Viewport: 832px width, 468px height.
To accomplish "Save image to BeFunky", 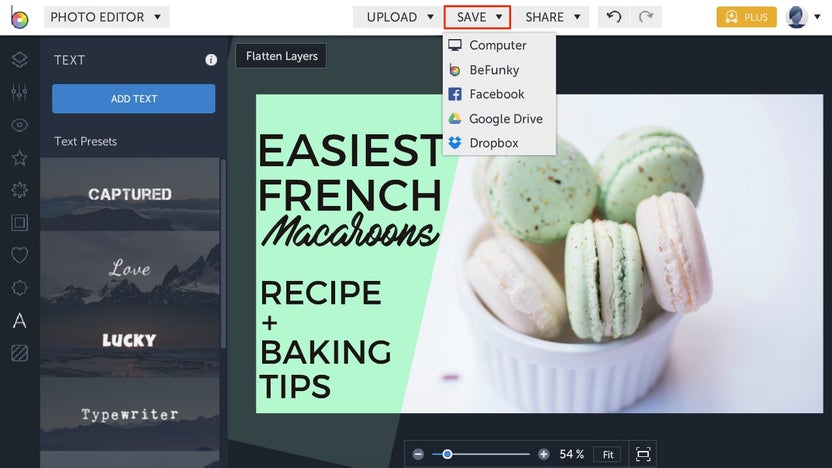I will (x=499, y=70).
